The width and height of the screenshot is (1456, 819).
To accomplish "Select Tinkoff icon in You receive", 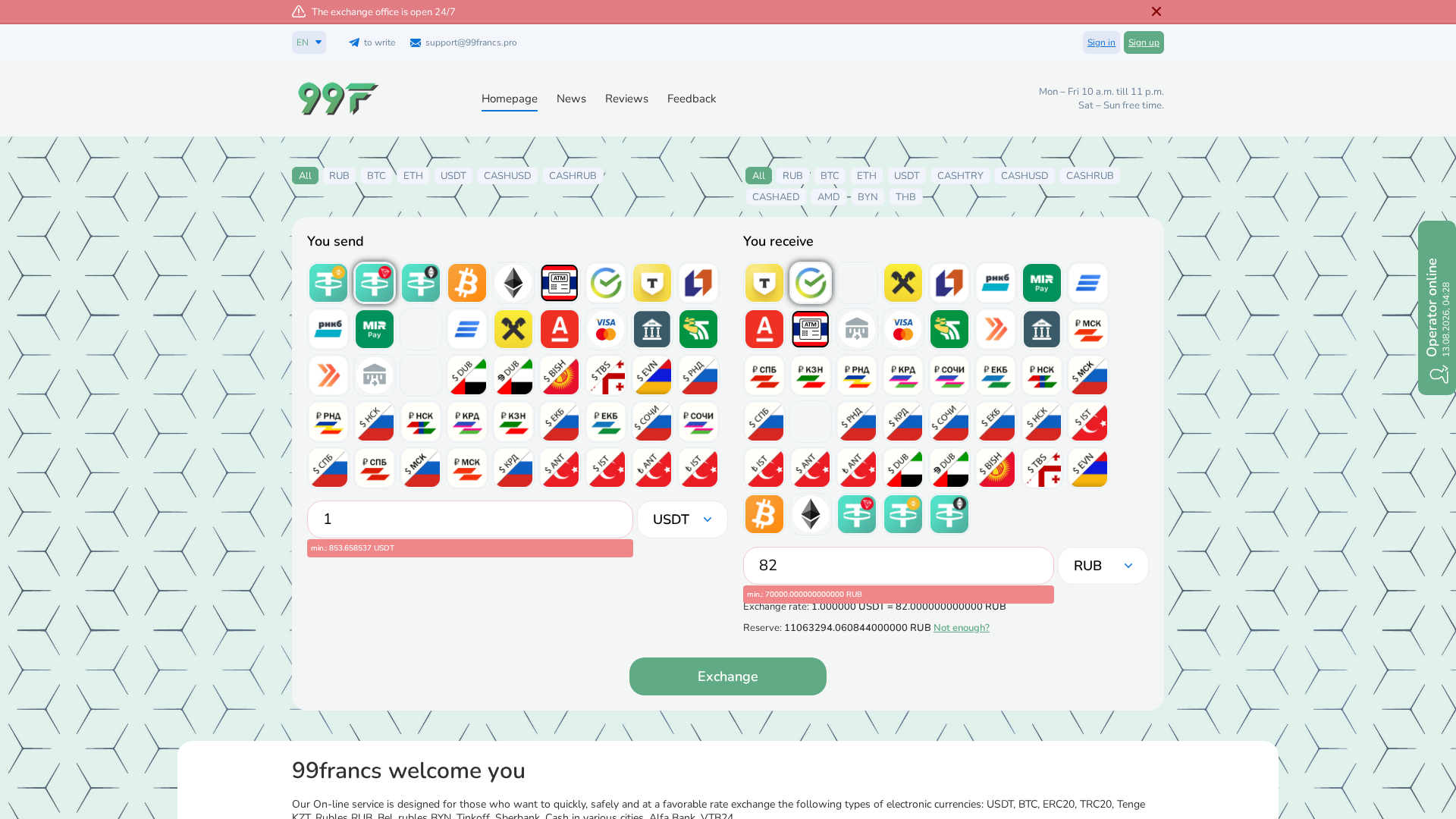I will point(764,283).
